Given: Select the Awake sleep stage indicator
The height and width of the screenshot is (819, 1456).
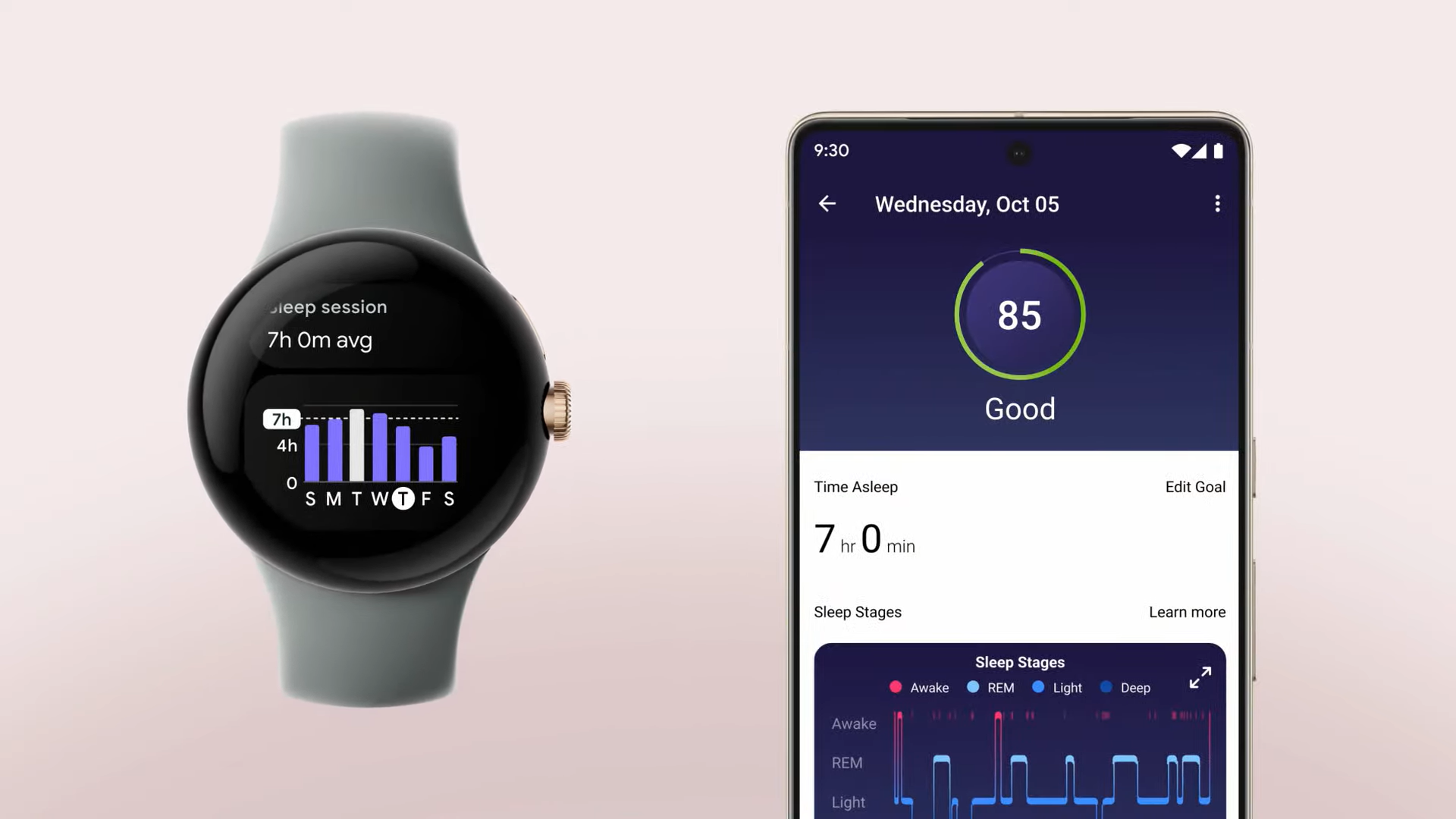Looking at the screenshot, I should pos(895,687).
